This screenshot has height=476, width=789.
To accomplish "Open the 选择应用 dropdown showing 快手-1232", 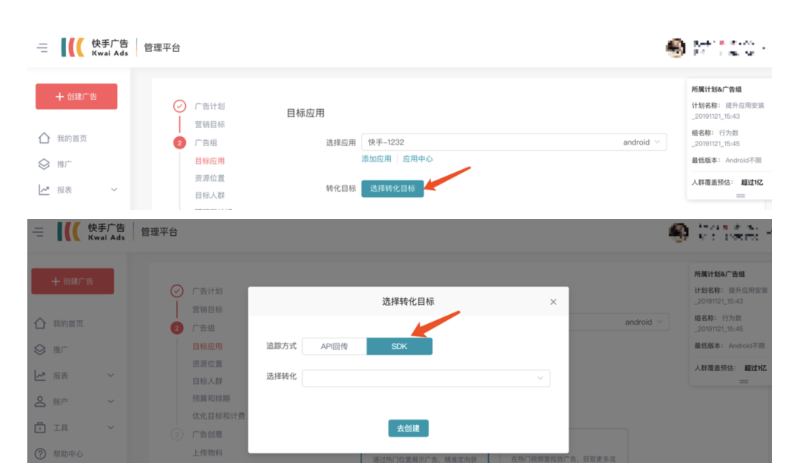I will tap(514, 142).
